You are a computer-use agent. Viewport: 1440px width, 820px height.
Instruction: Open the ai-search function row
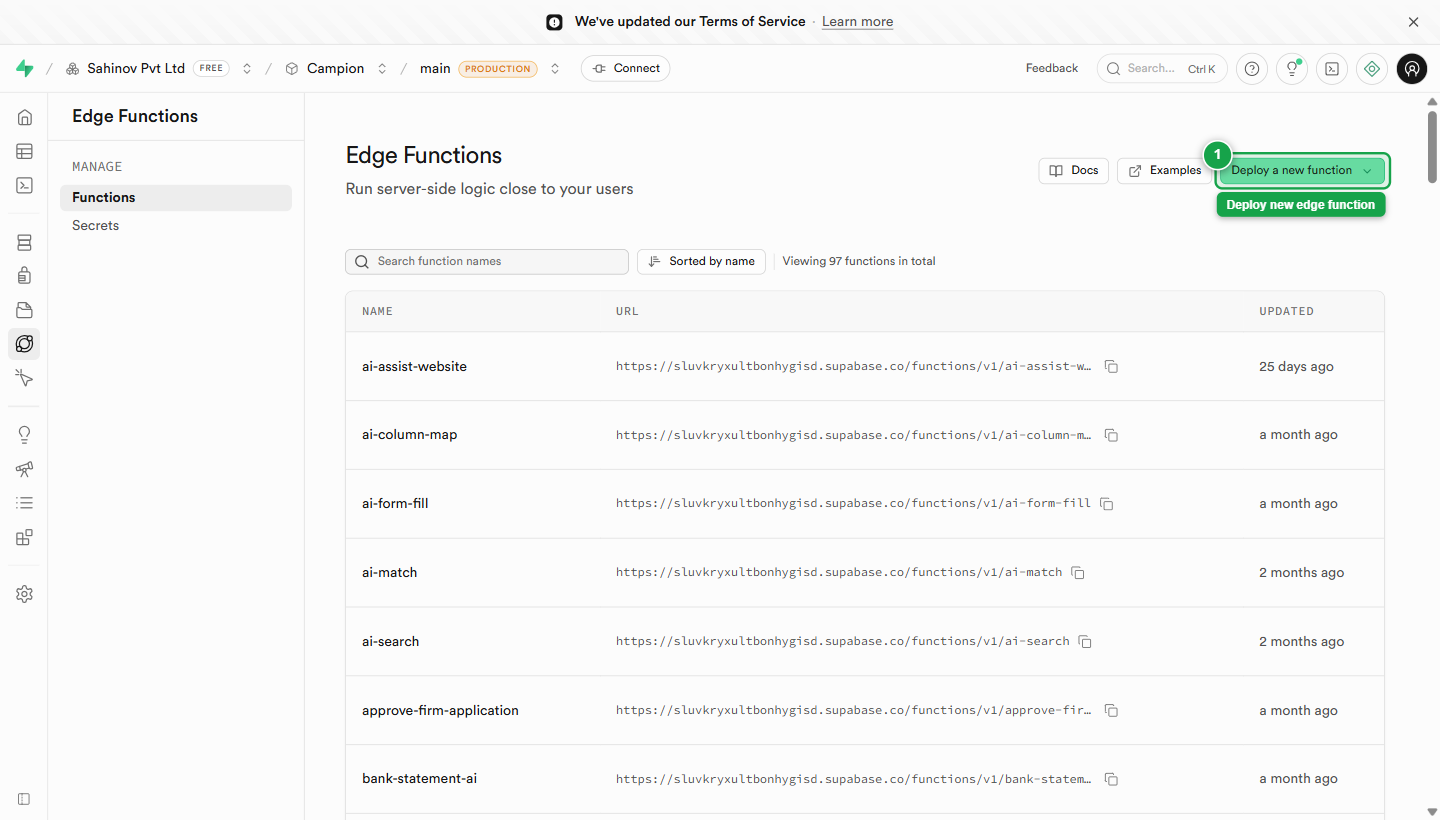[865, 642]
